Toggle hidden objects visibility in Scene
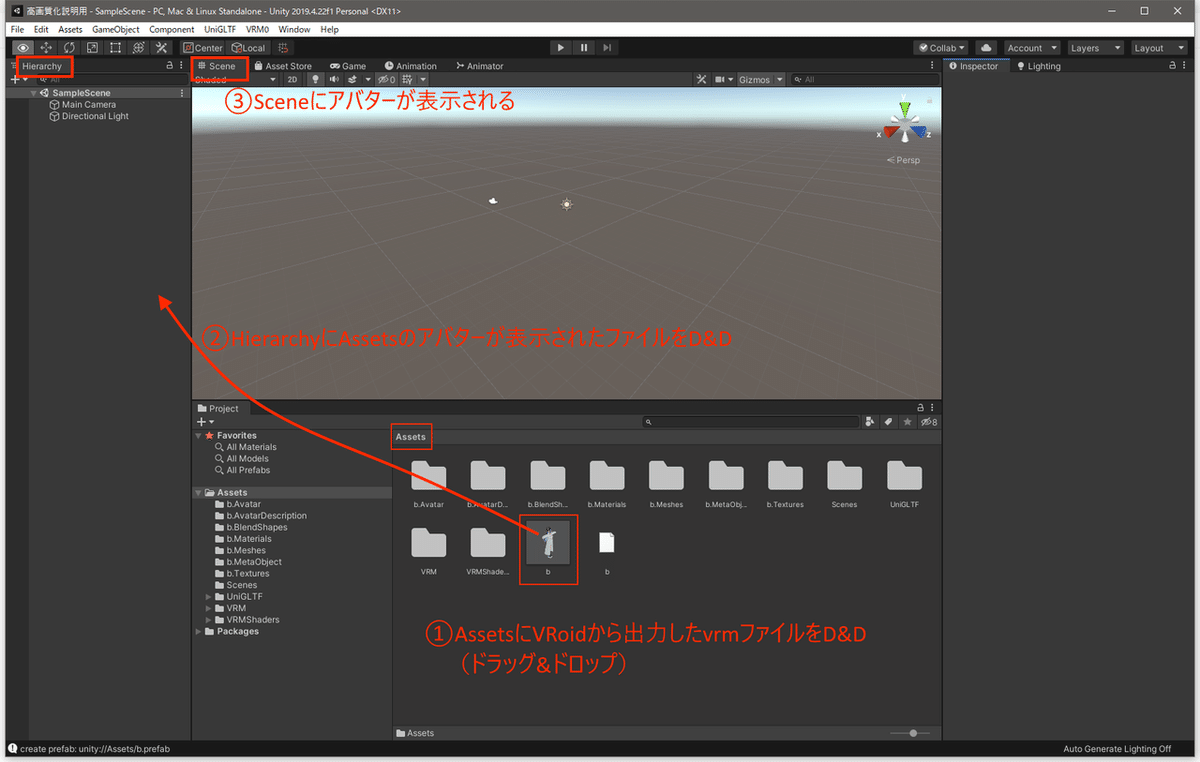The width and height of the screenshot is (1200, 762). click(x=386, y=79)
